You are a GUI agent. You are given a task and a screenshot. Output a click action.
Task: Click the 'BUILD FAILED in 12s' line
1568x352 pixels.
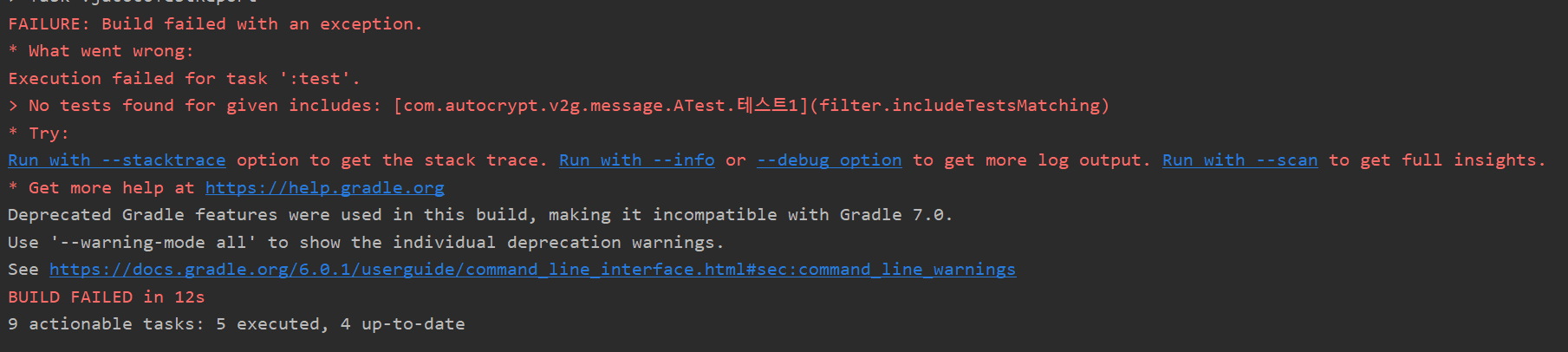pos(106,297)
